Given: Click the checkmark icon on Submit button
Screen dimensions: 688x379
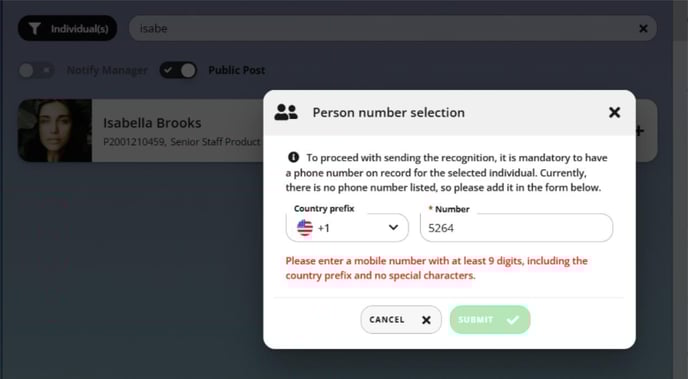Looking at the screenshot, I should [x=512, y=320].
